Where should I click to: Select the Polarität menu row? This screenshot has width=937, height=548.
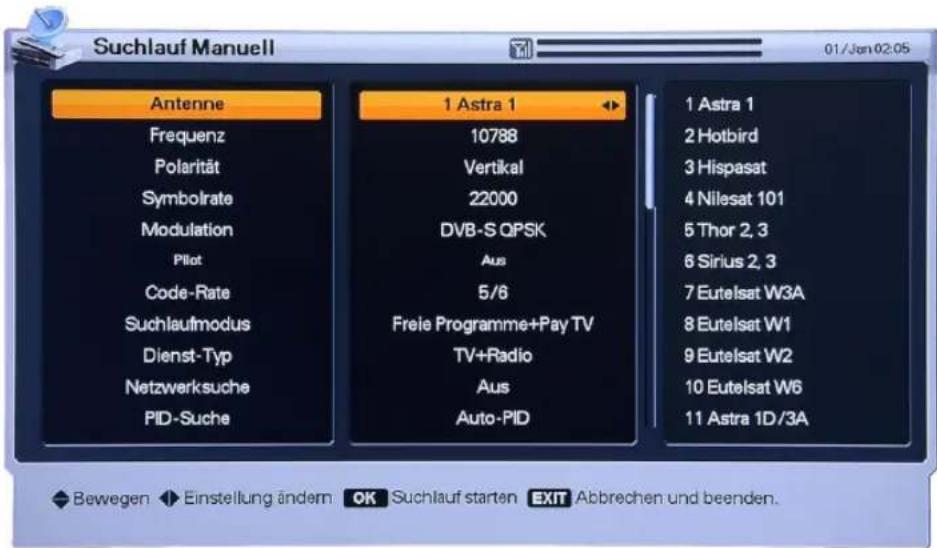pyautogui.click(x=186, y=167)
